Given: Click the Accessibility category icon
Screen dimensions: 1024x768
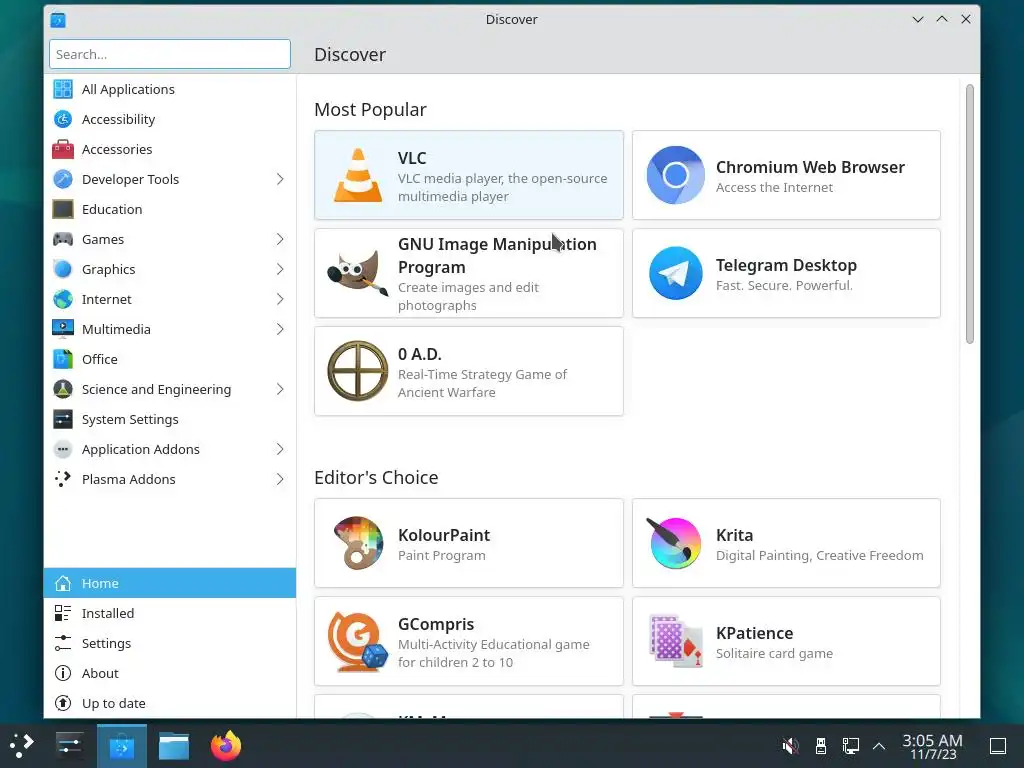Looking at the screenshot, I should point(63,119).
